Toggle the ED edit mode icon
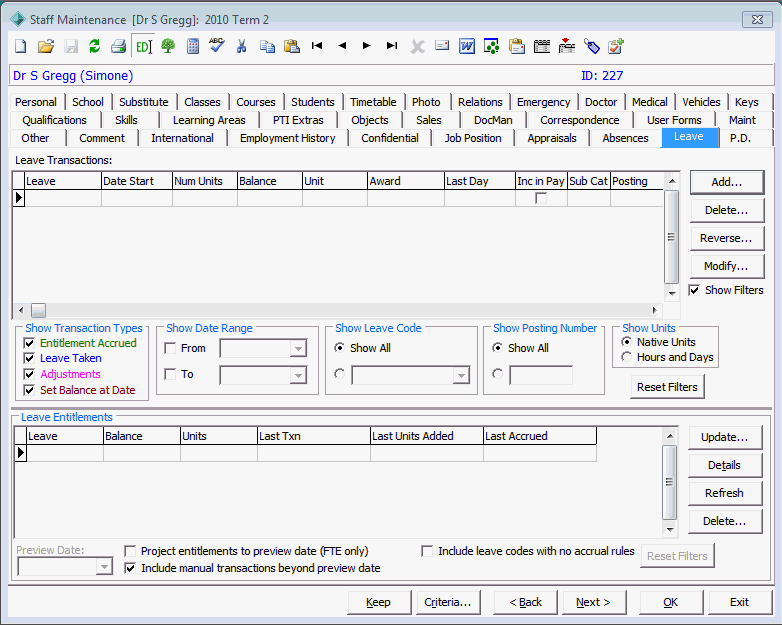 (x=143, y=46)
